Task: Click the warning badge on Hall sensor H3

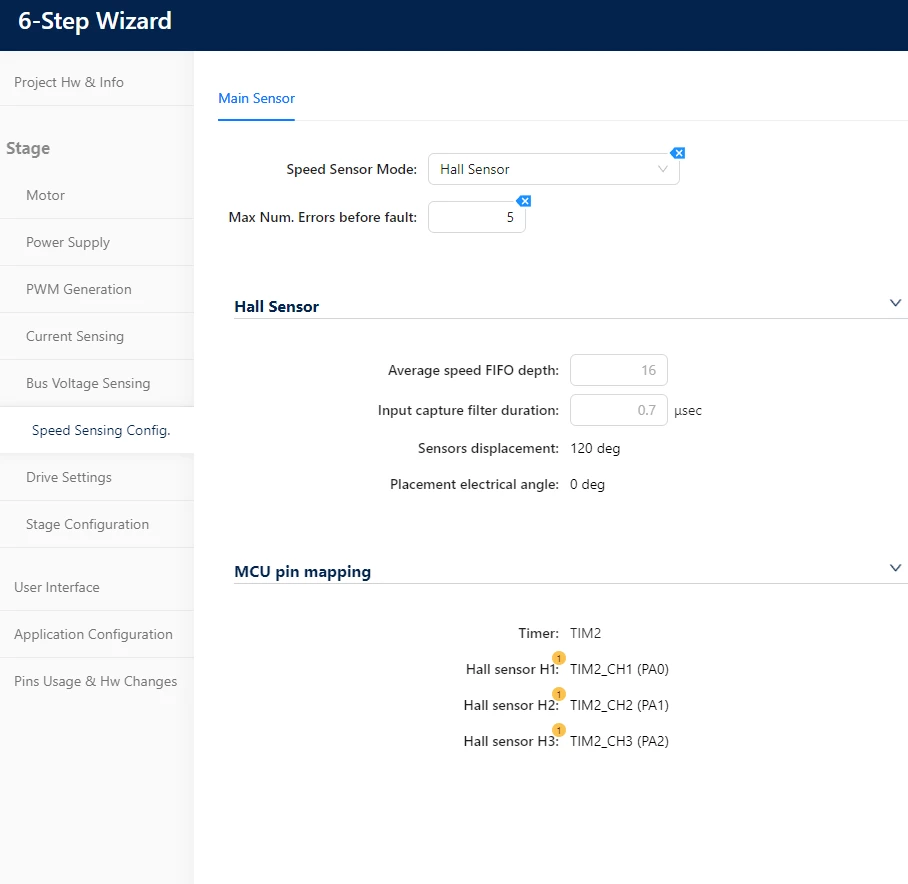Action: click(x=559, y=730)
